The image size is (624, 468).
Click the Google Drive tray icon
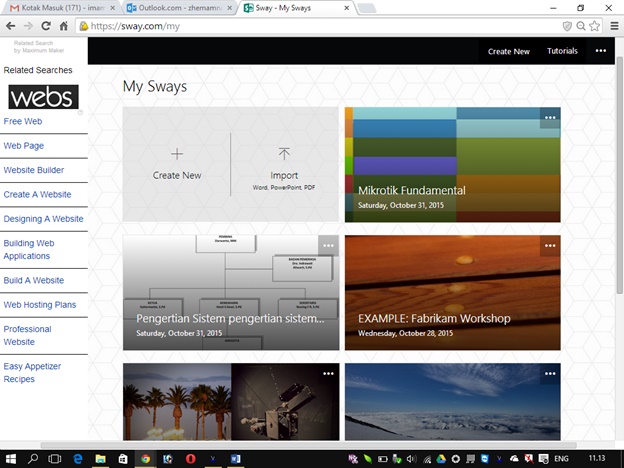pyautogui.click(x=441, y=459)
